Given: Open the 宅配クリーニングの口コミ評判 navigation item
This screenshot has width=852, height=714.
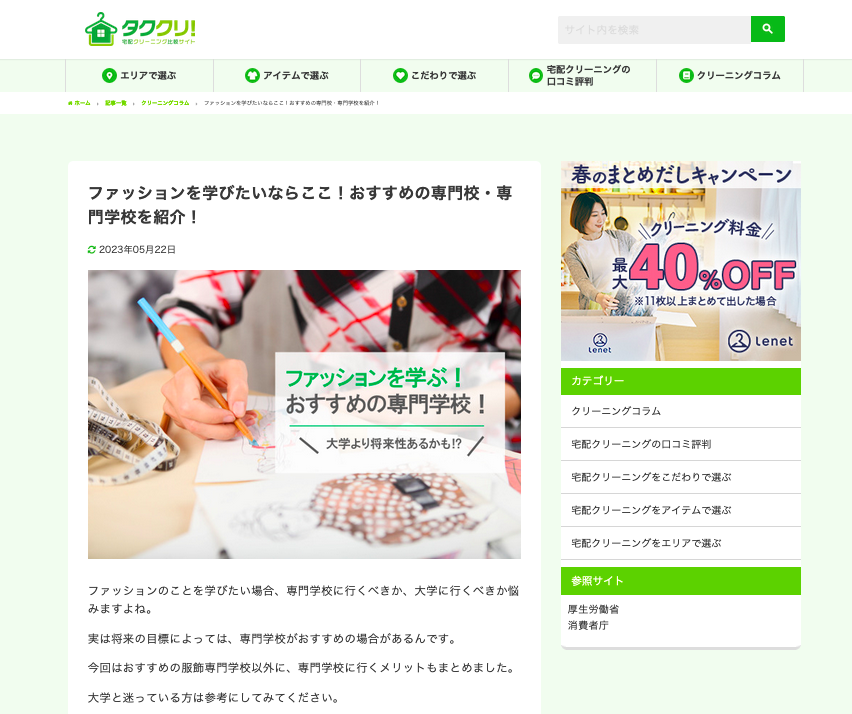Looking at the screenshot, I should point(582,76).
